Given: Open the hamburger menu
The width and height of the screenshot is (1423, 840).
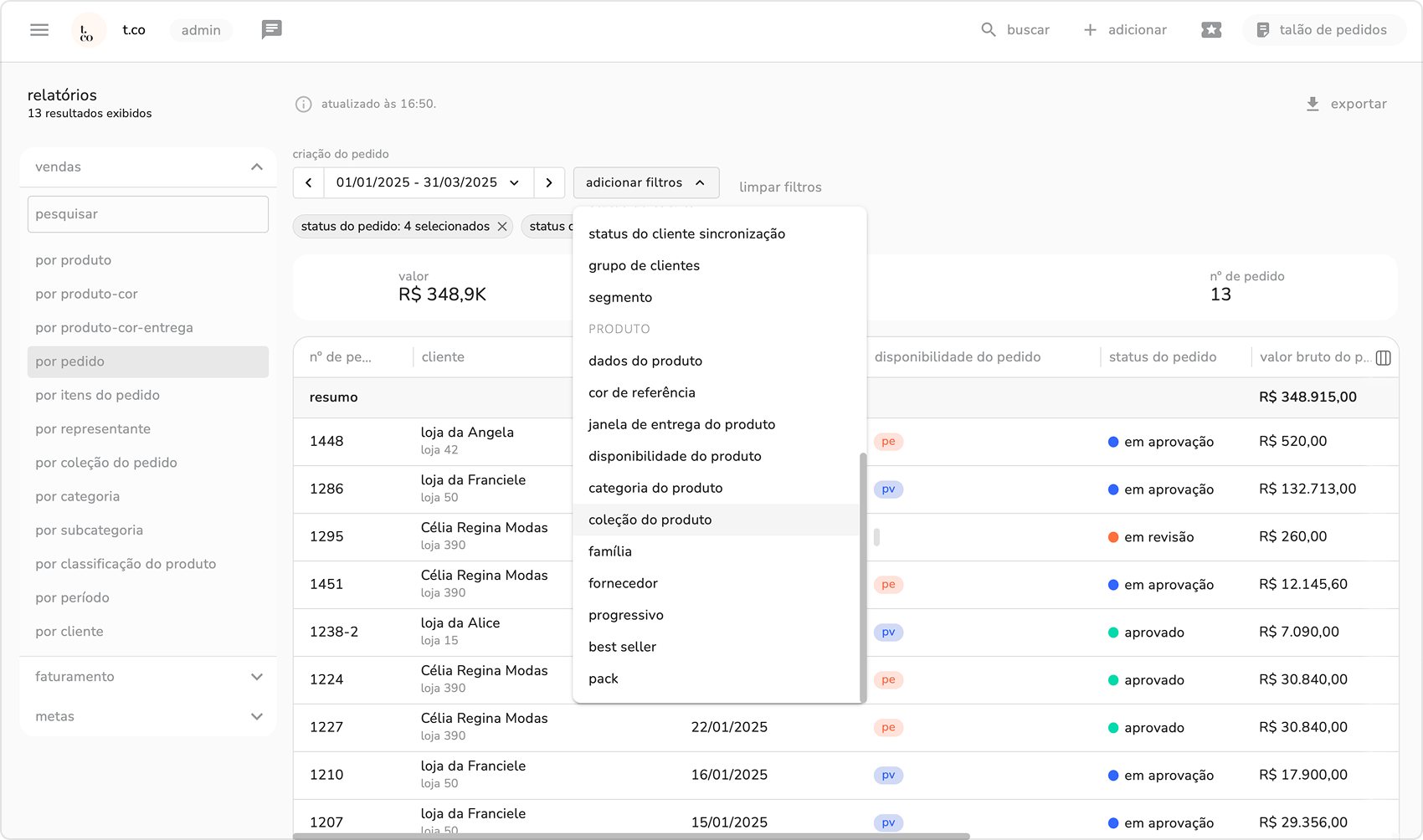Looking at the screenshot, I should (x=39, y=30).
